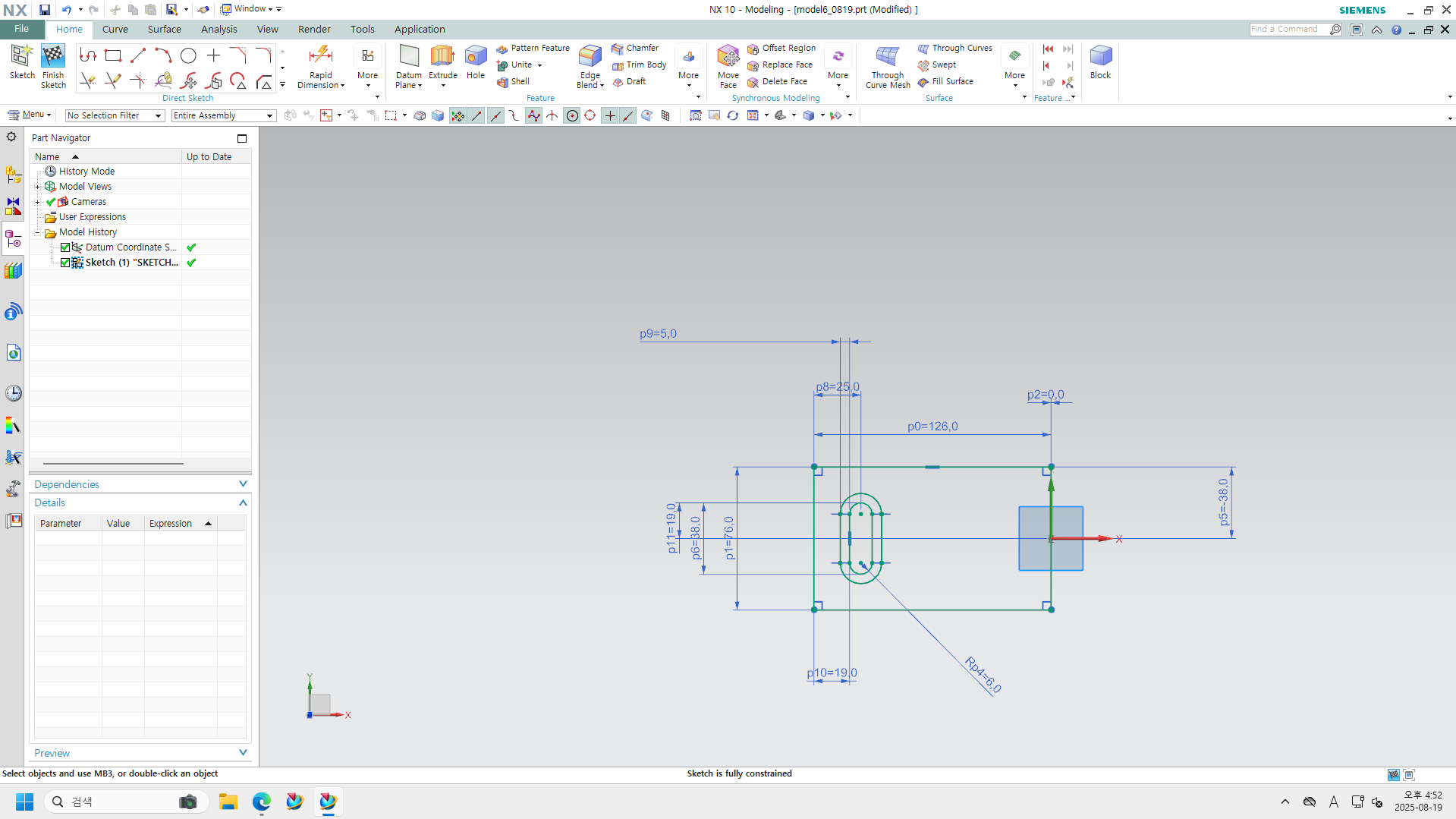Screen dimensions: 1456x819
Task: Toggle the Sketch (1) feature checkbox
Action: click(x=65, y=263)
